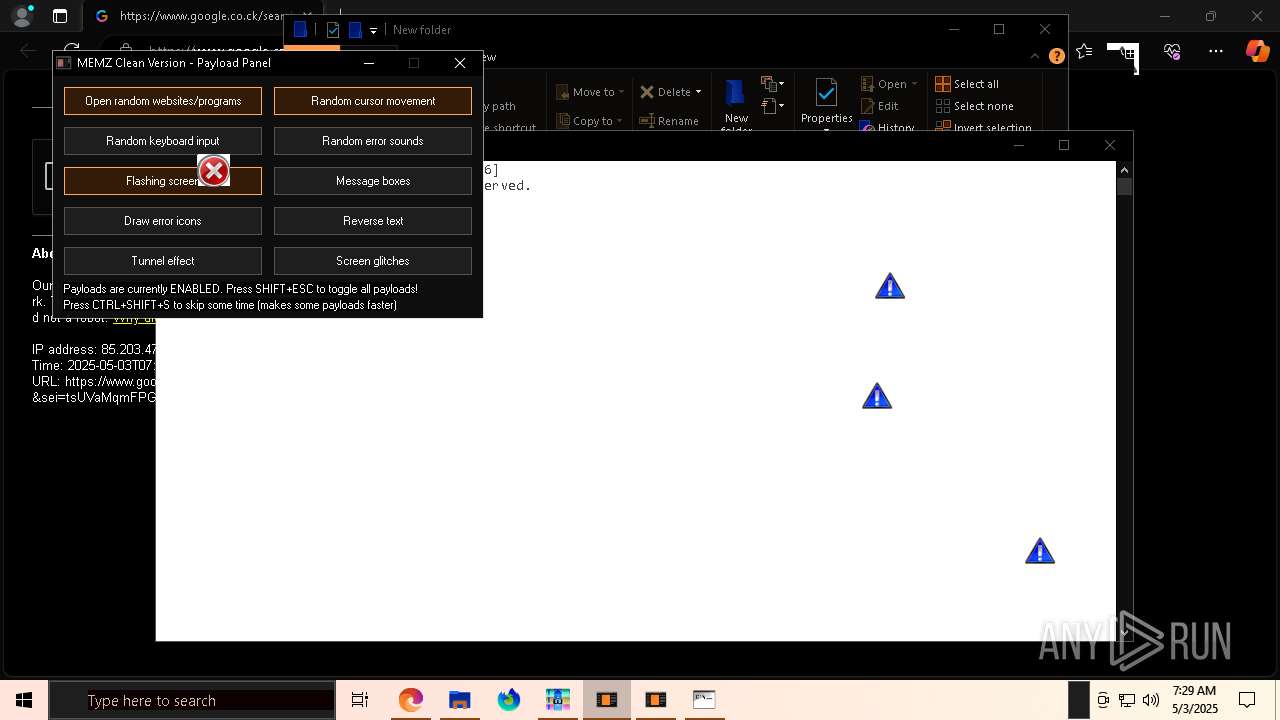1280x720 pixels.
Task: Click Explorer help question mark icon
Action: tap(1056, 57)
